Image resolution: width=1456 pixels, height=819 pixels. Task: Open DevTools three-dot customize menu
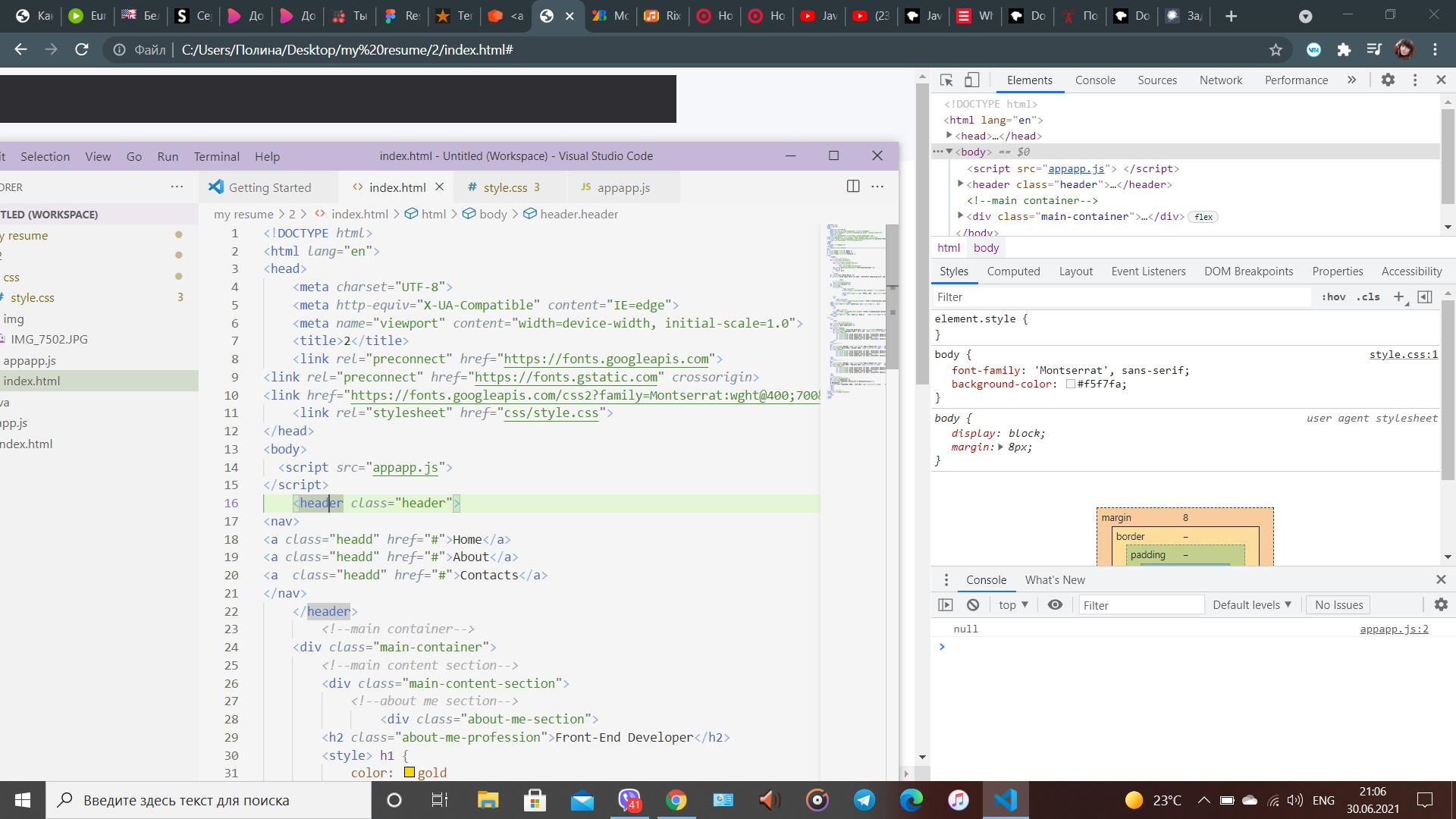pos(1415,80)
